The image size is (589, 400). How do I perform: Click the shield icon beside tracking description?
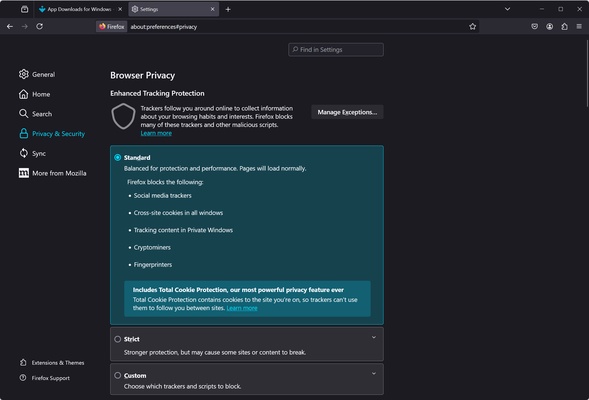[x=123, y=116]
